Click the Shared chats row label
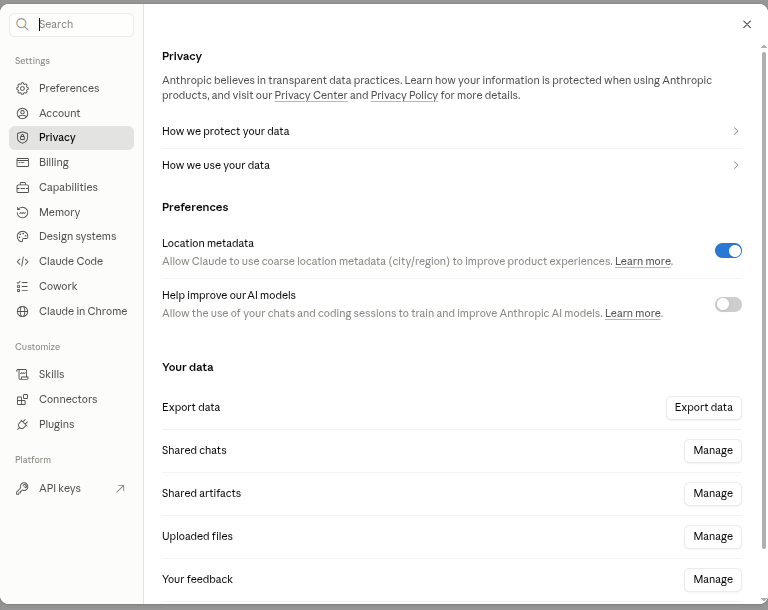 click(x=194, y=450)
